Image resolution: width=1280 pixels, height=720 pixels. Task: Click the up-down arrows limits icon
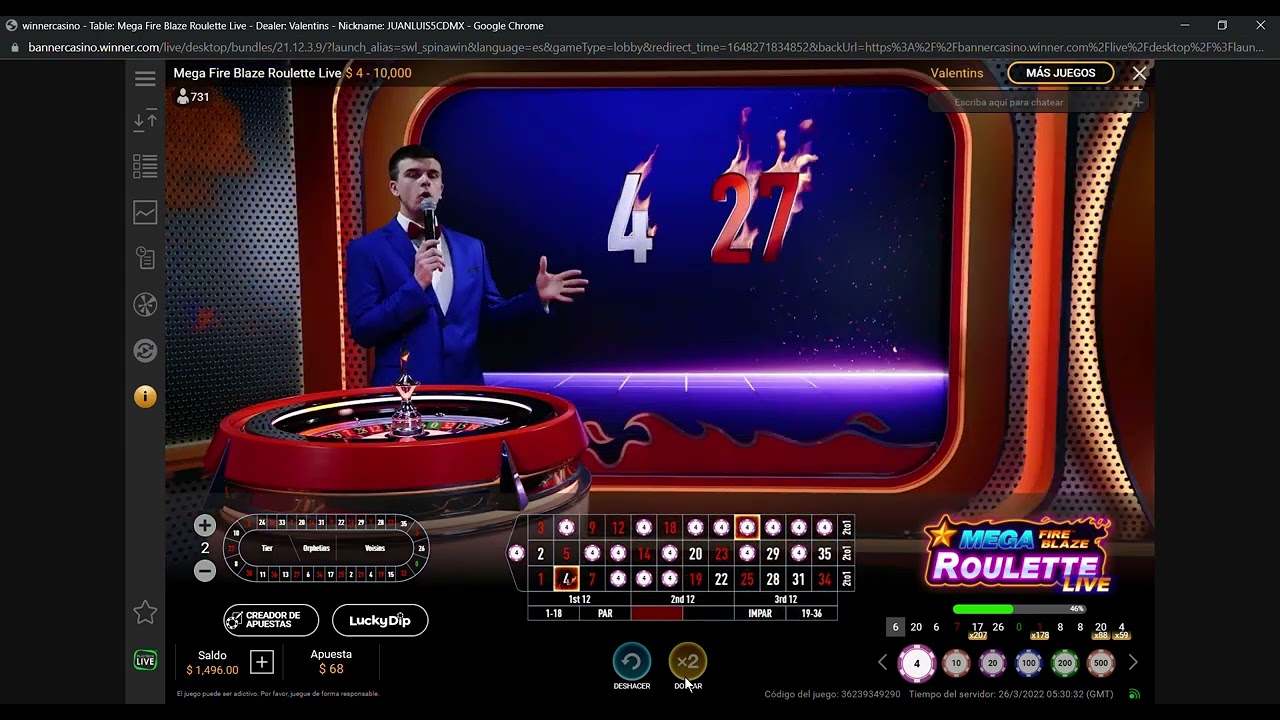click(x=145, y=120)
